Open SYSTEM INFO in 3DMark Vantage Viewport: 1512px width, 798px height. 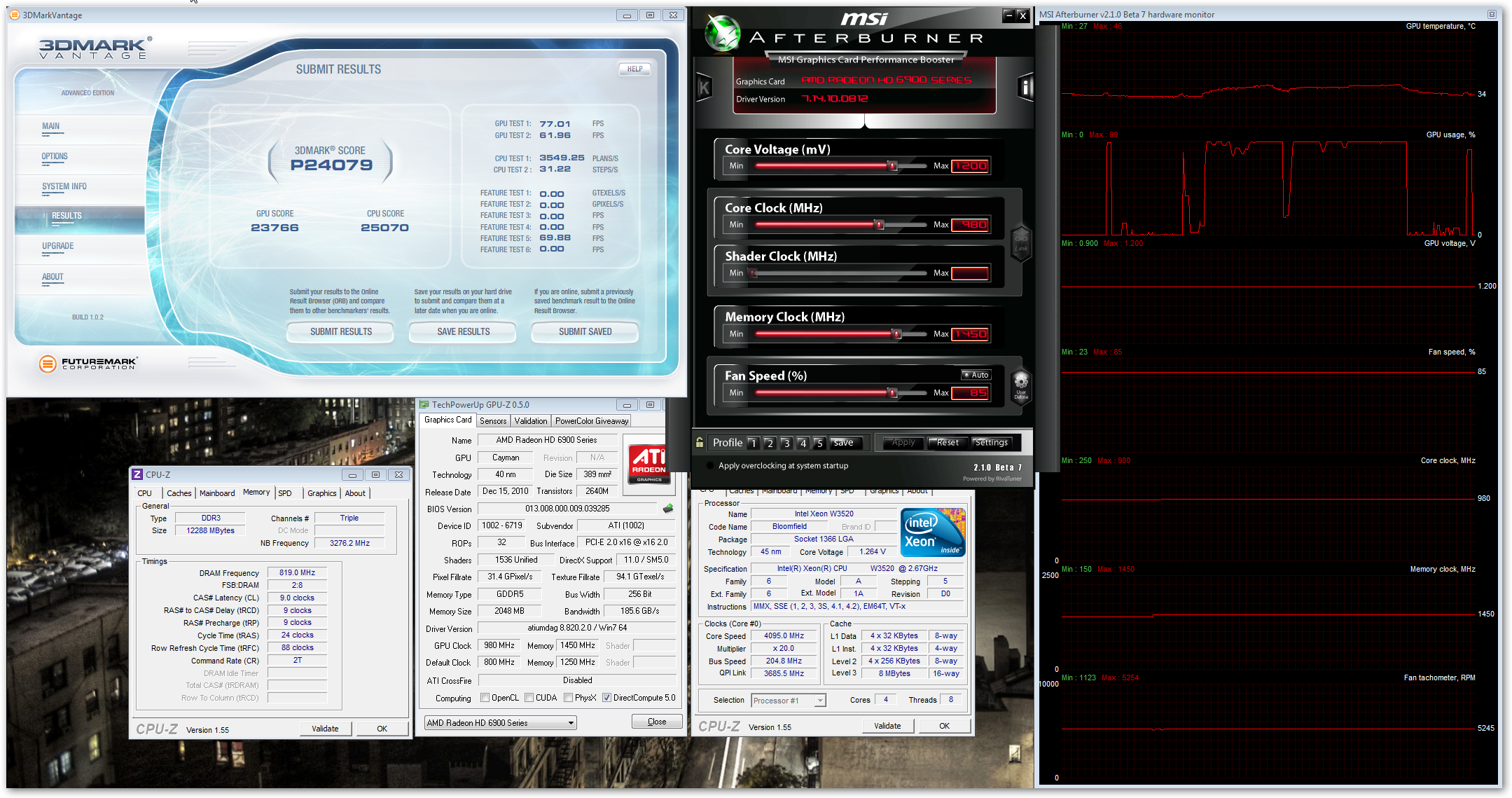pyautogui.click(x=64, y=186)
